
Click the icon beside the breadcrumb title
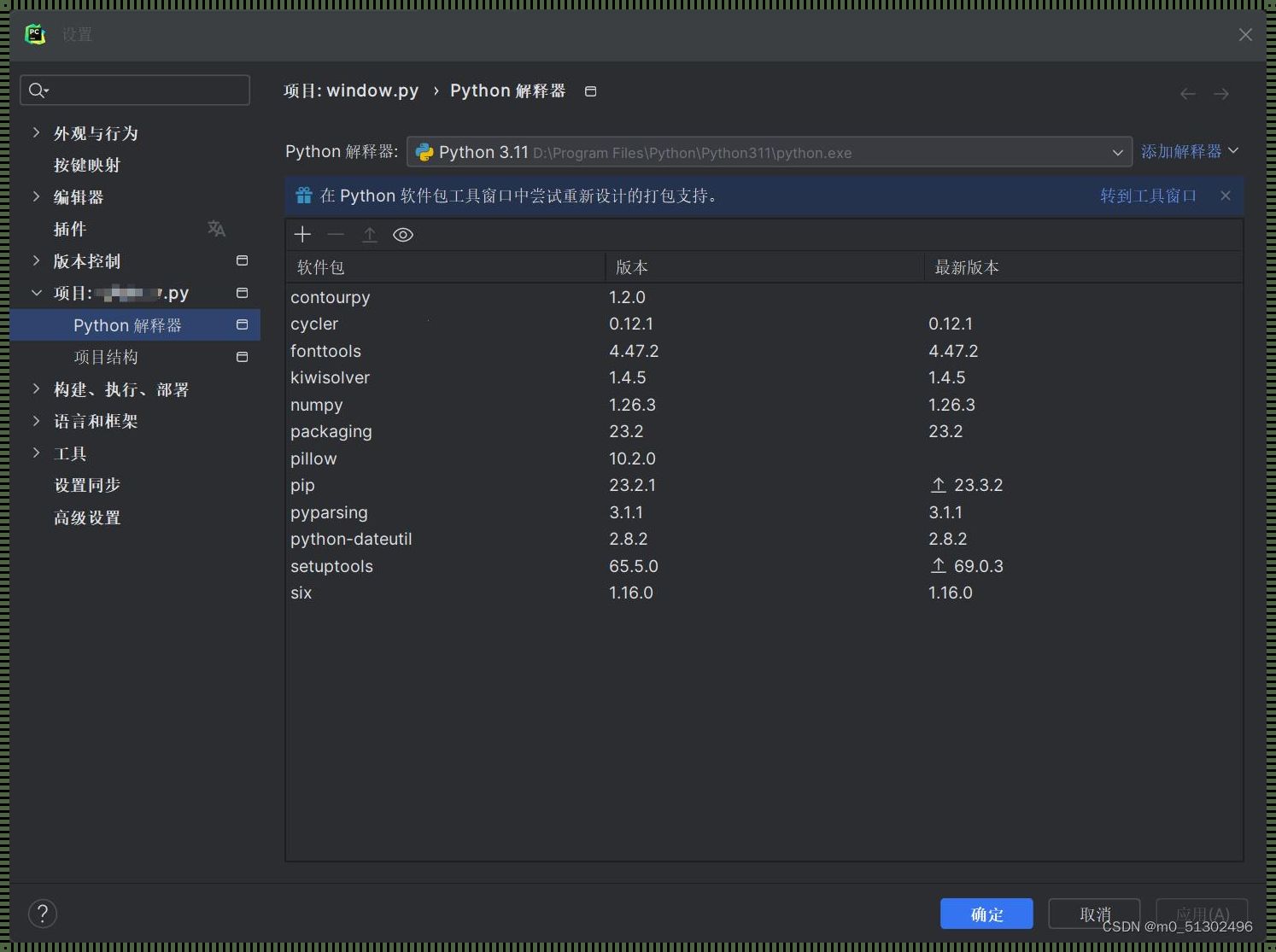coord(590,91)
